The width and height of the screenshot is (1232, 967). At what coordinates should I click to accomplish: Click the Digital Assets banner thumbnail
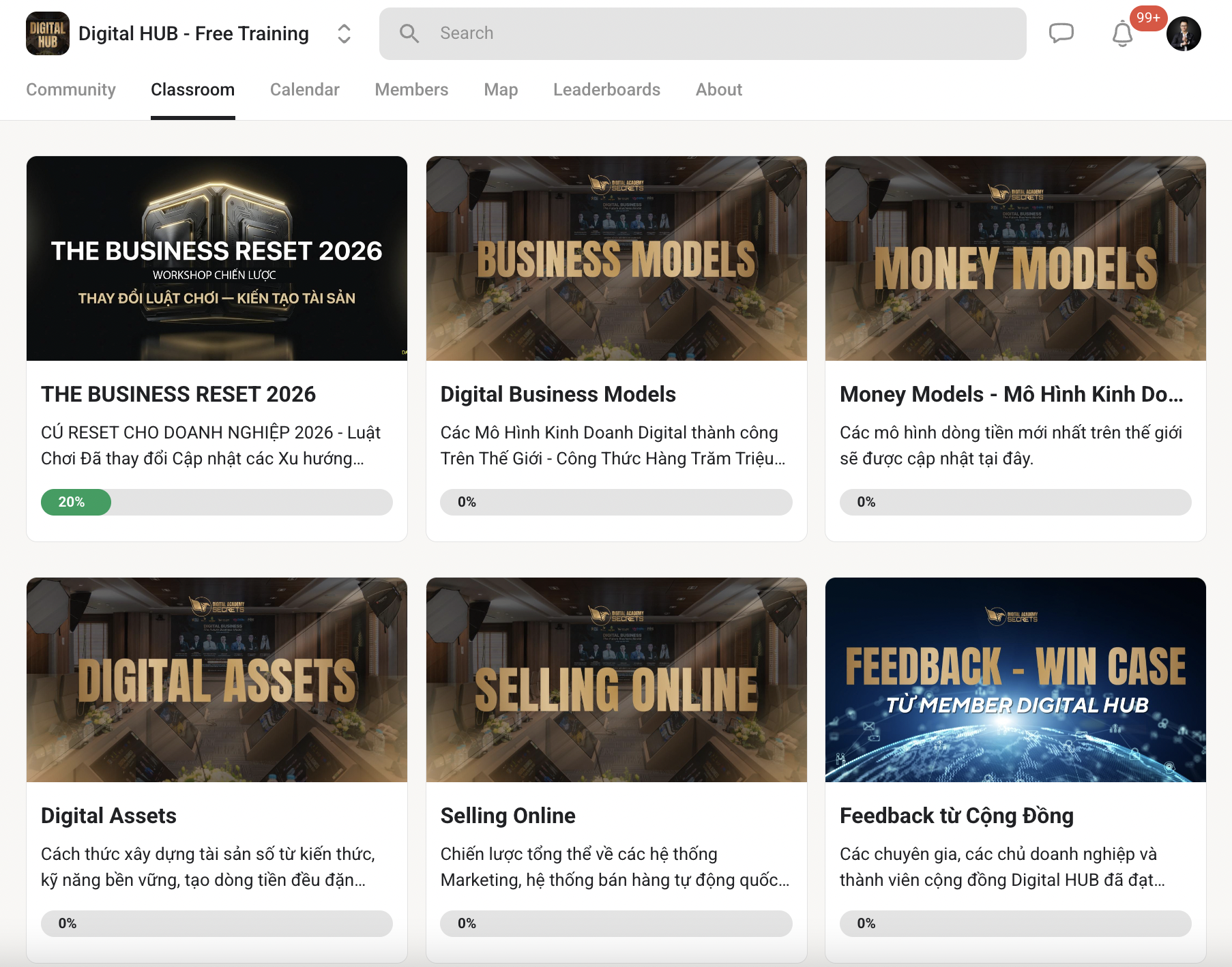click(x=217, y=680)
